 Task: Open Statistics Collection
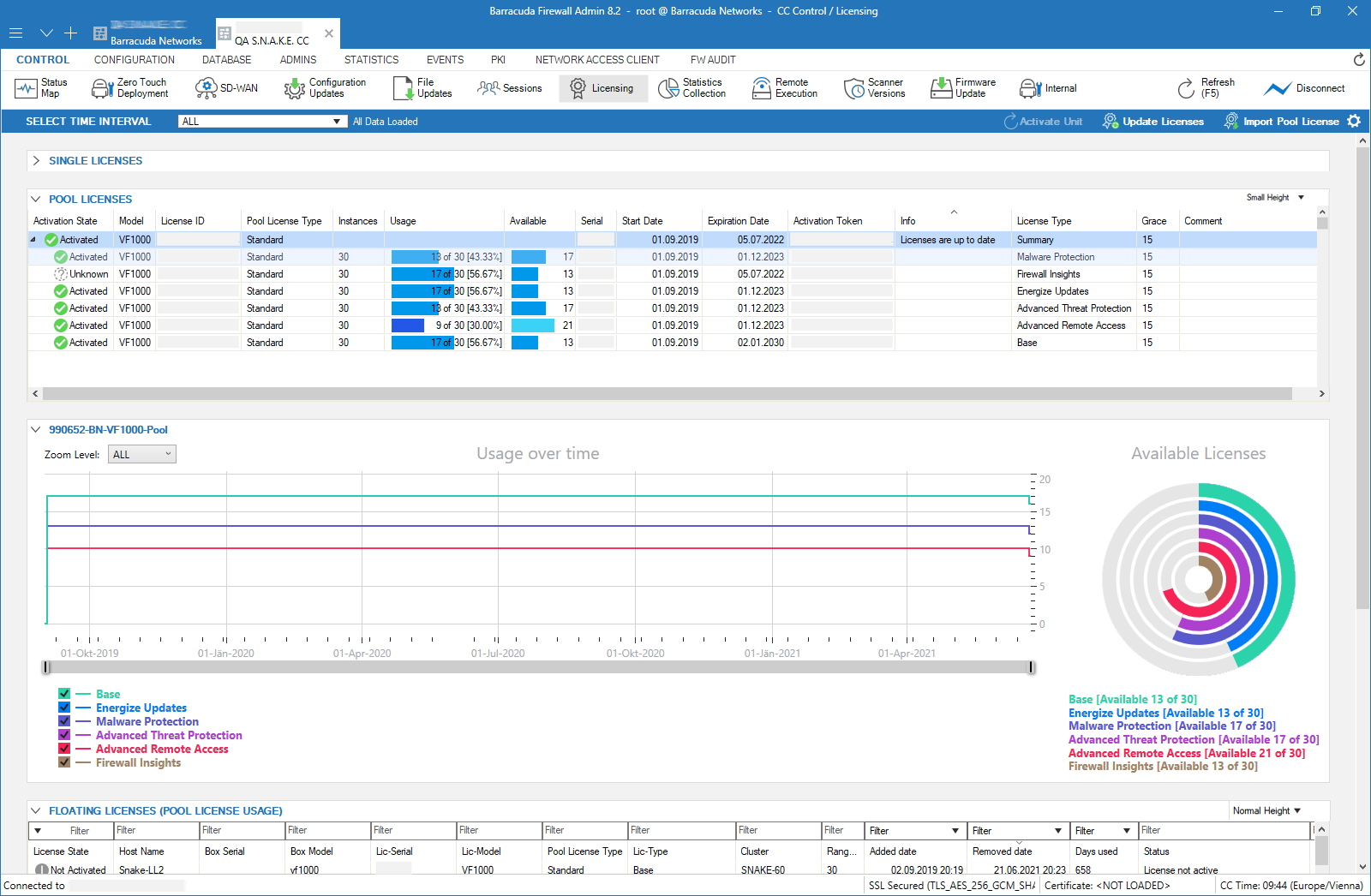[692, 88]
